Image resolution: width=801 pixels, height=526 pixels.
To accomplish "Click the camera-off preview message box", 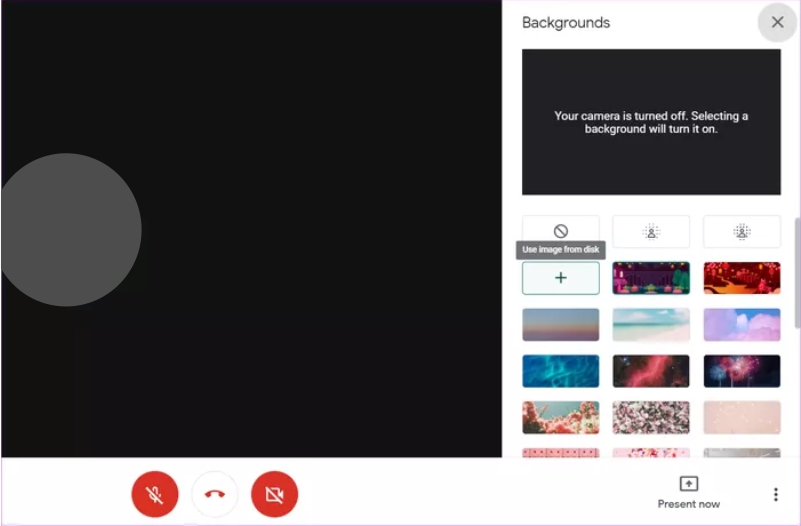I will (651, 122).
